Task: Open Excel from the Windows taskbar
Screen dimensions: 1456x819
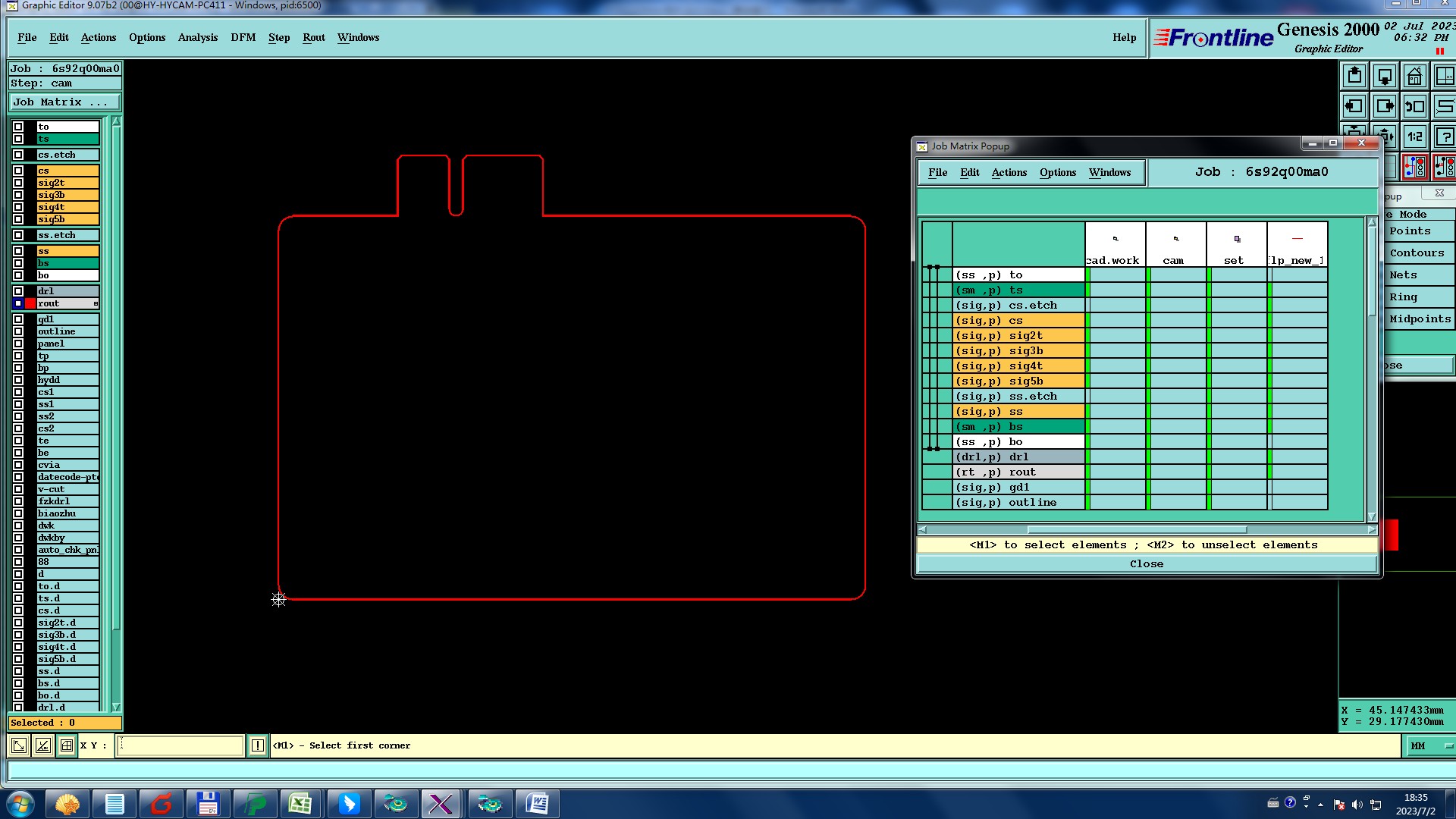Action: point(300,804)
